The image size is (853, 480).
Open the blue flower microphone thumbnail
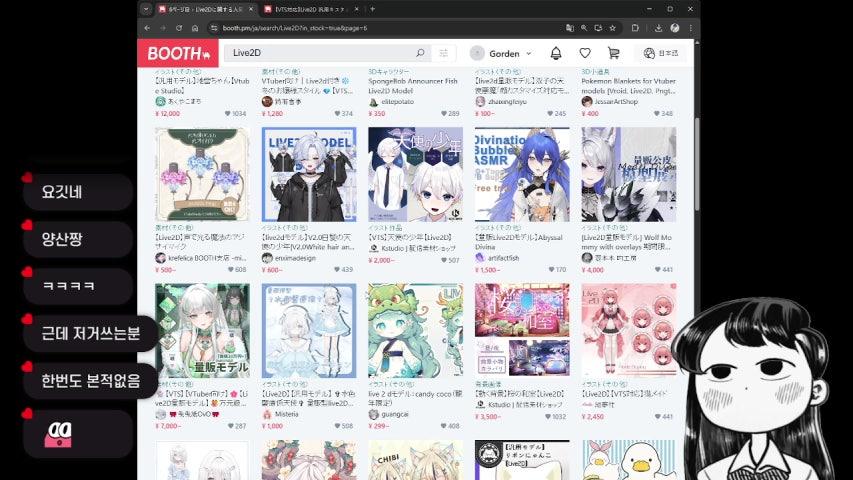pos(202,174)
